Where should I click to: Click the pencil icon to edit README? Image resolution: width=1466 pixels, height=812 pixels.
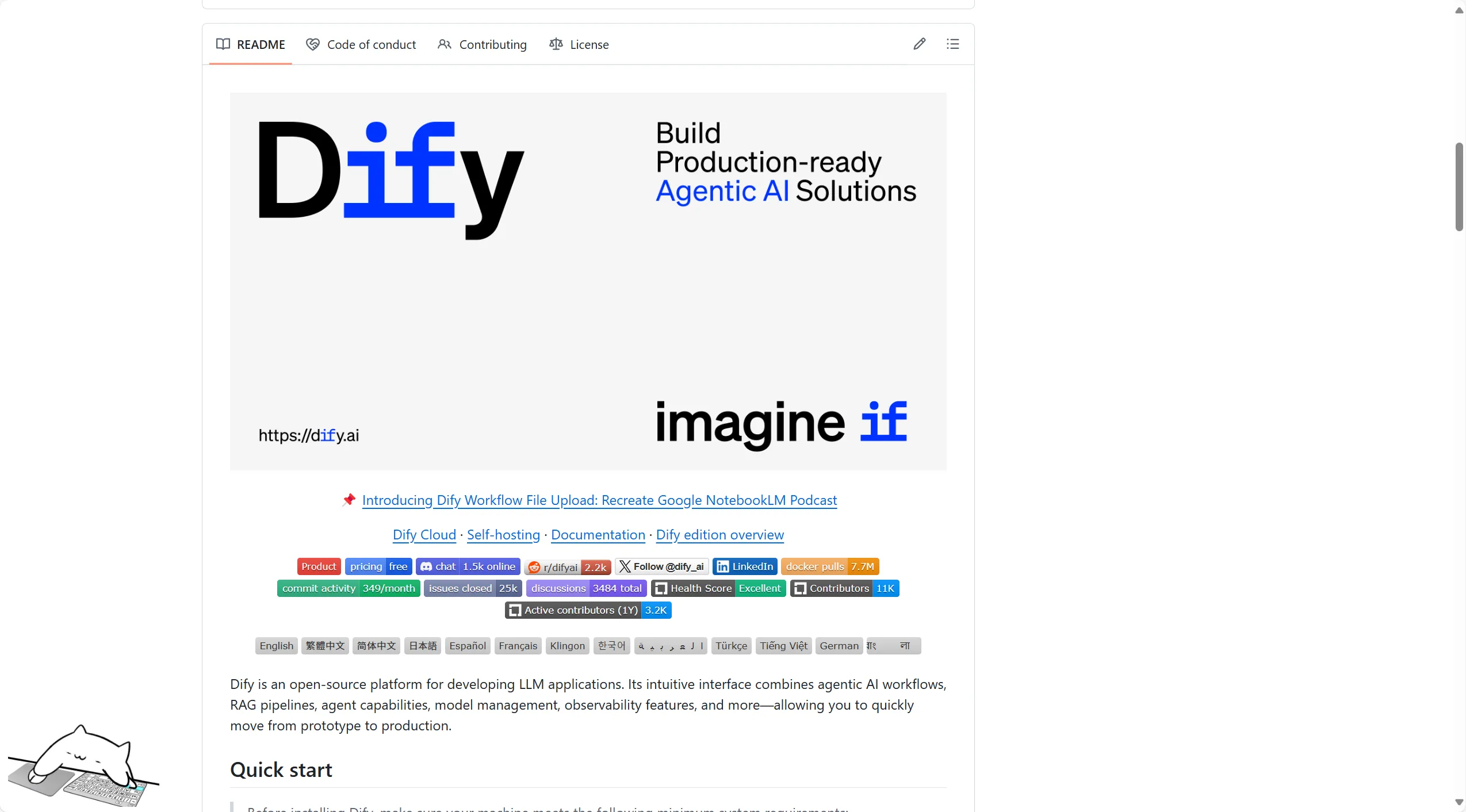point(919,44)
